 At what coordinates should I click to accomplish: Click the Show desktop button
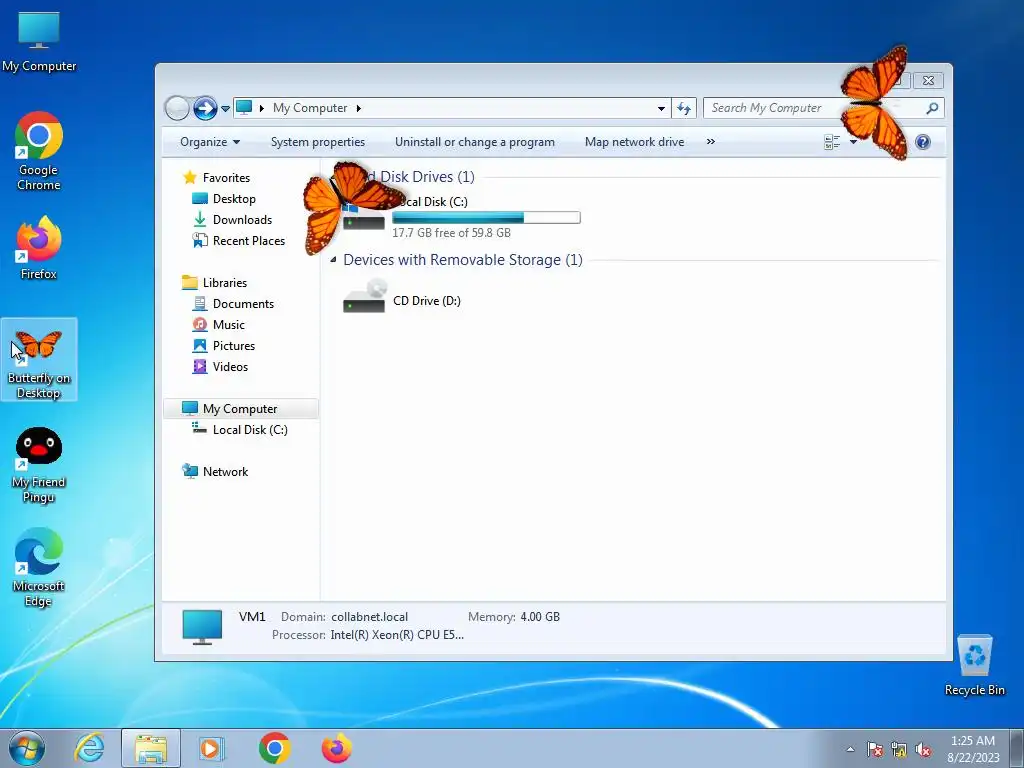click(x=1017, y=748)
